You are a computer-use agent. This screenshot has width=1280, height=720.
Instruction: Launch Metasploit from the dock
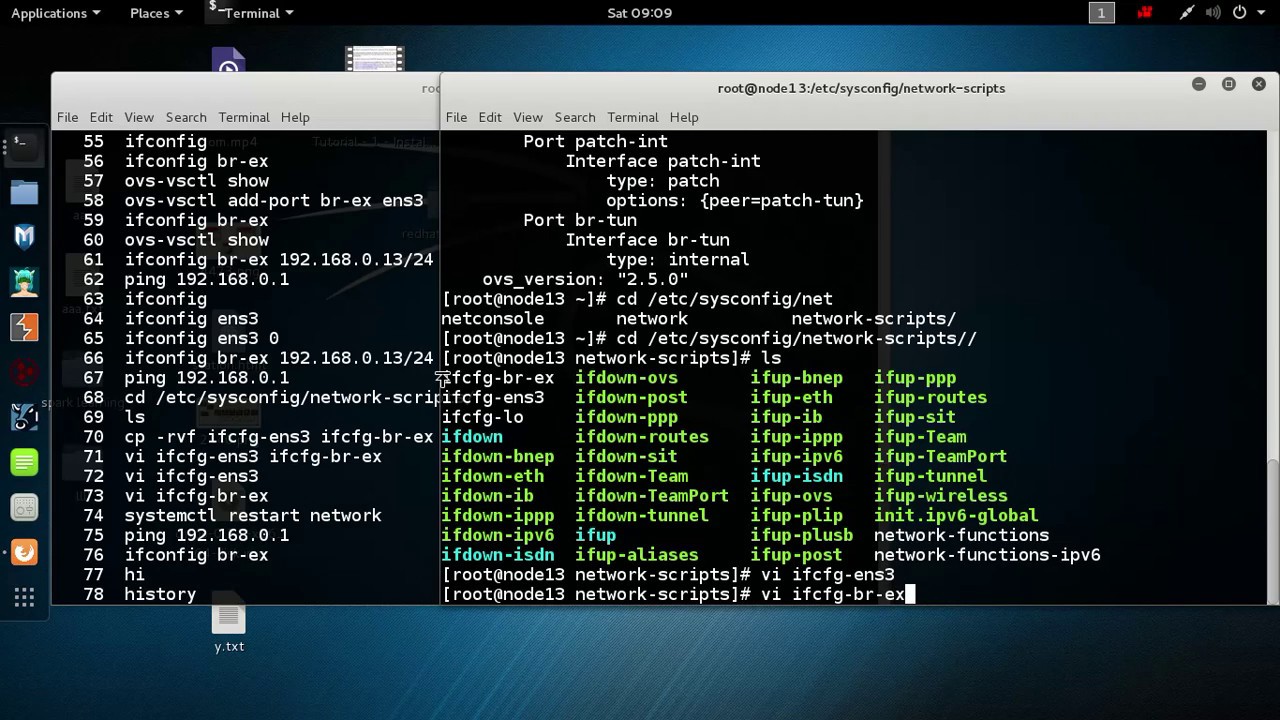24,236
